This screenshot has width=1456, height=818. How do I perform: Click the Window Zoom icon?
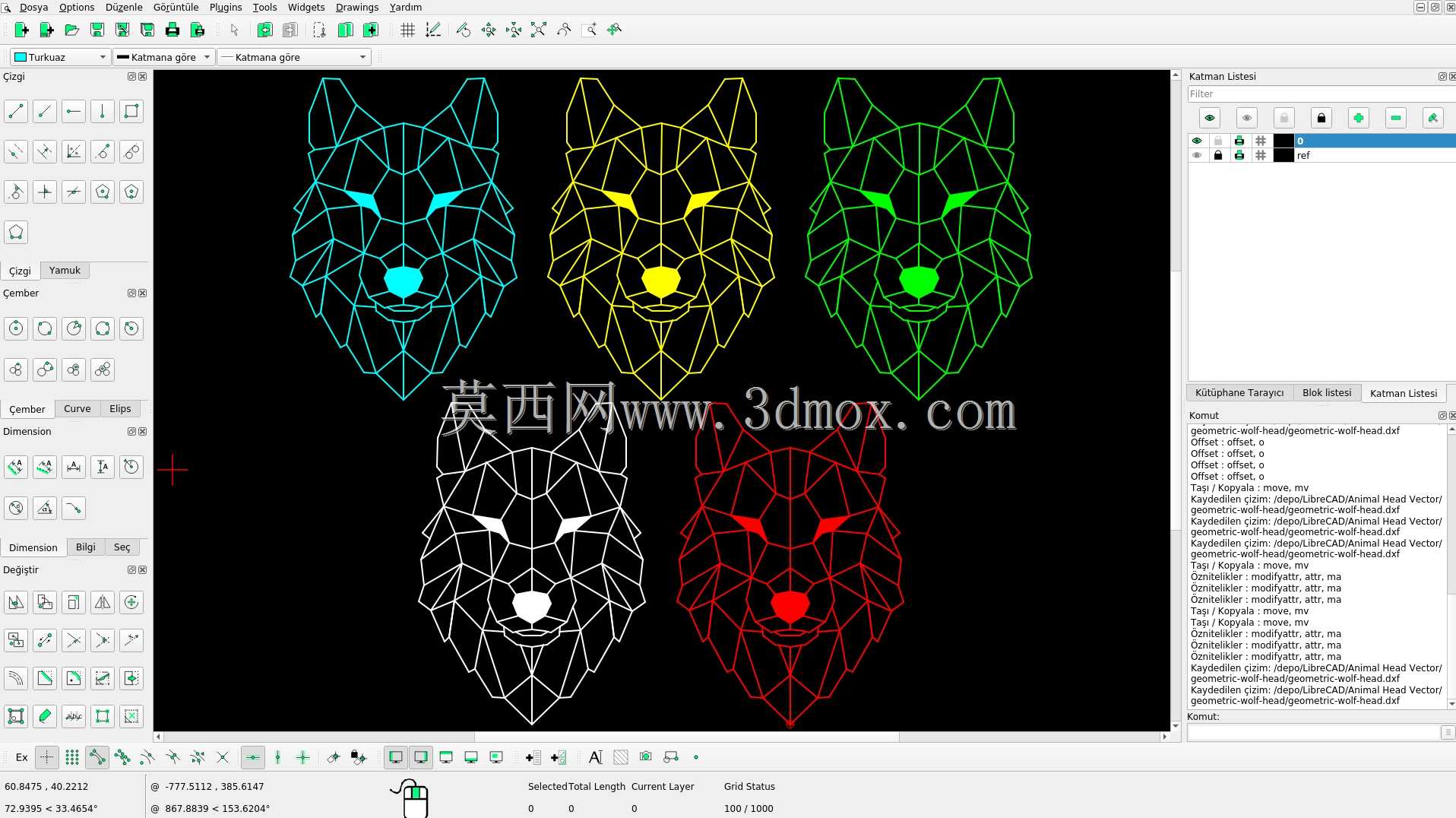[588, 30]
